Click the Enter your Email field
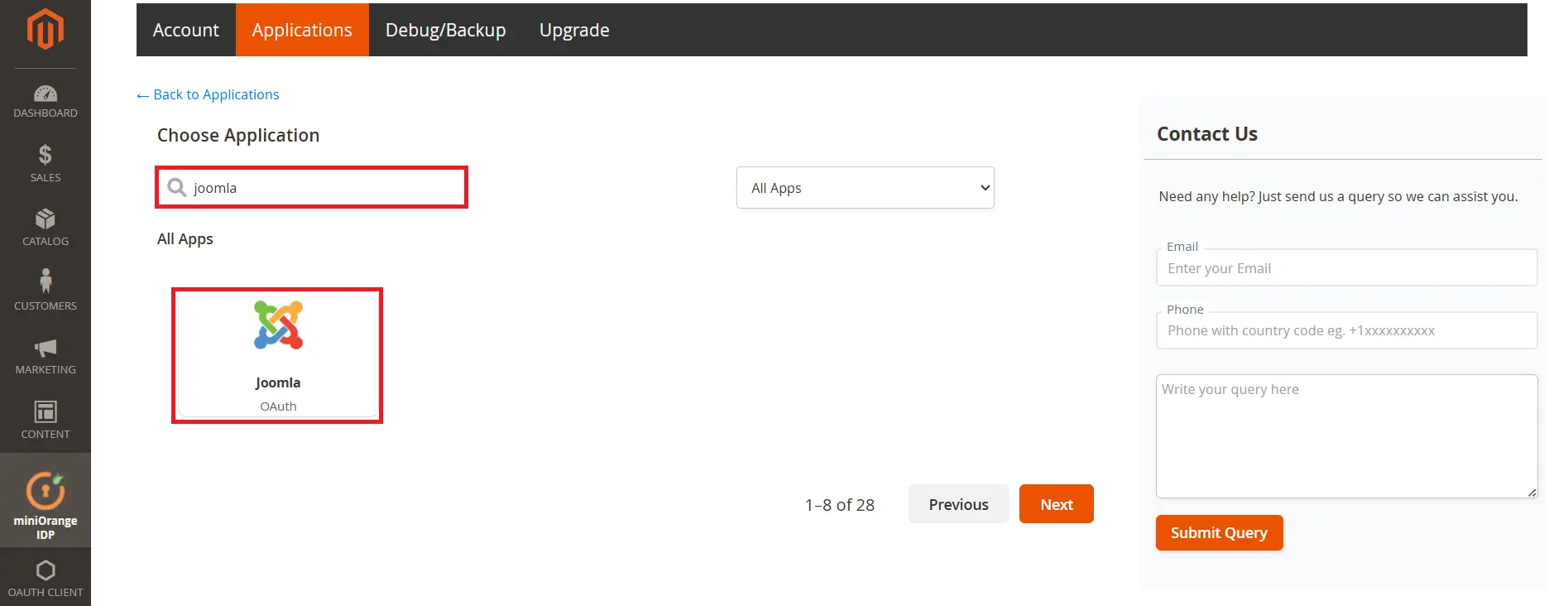The height and width of the screenshot is (606, 1568). (1346, 268)
